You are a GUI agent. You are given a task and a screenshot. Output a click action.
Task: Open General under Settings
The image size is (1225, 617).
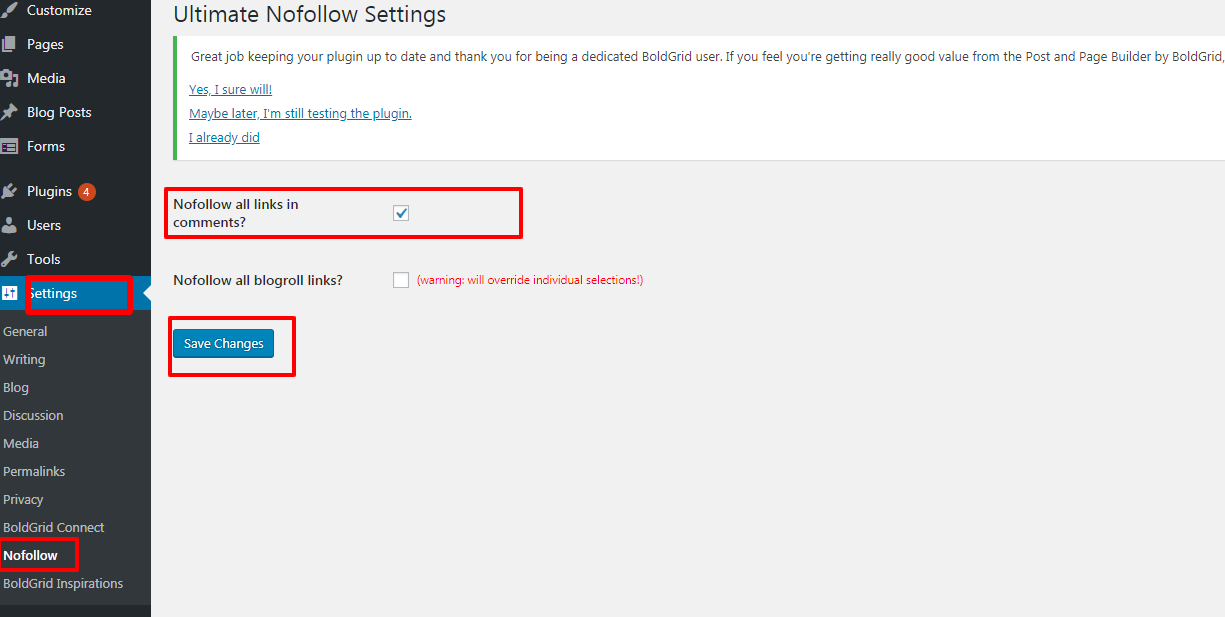tap(25, 331)
